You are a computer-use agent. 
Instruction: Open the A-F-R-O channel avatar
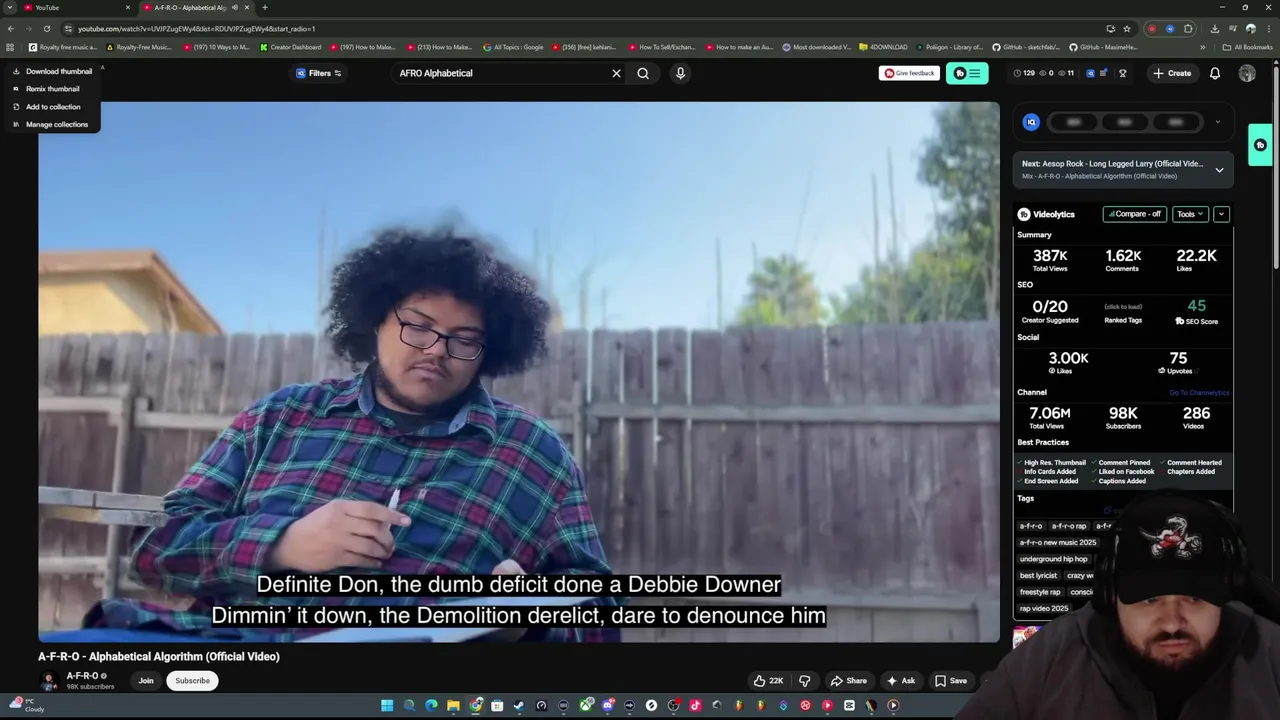click(x=48, y=681)
